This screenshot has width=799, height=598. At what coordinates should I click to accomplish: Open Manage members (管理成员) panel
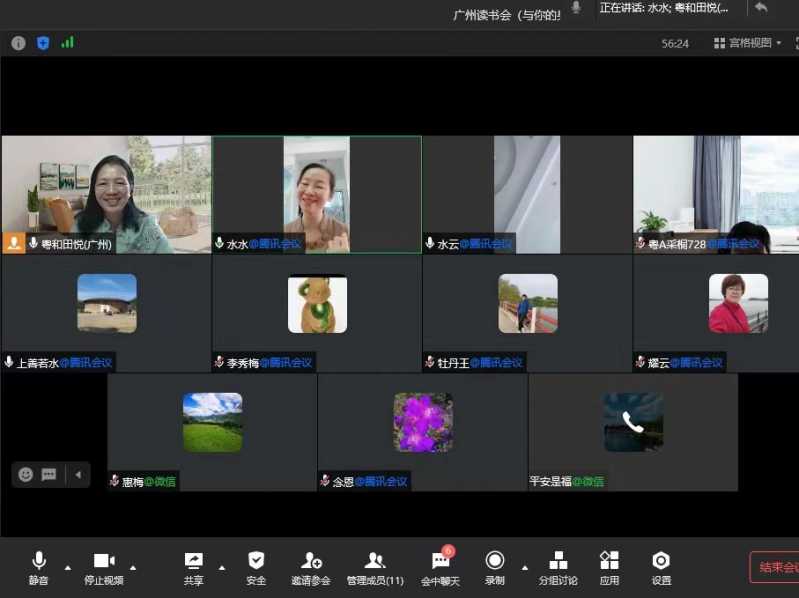point(375,567)
